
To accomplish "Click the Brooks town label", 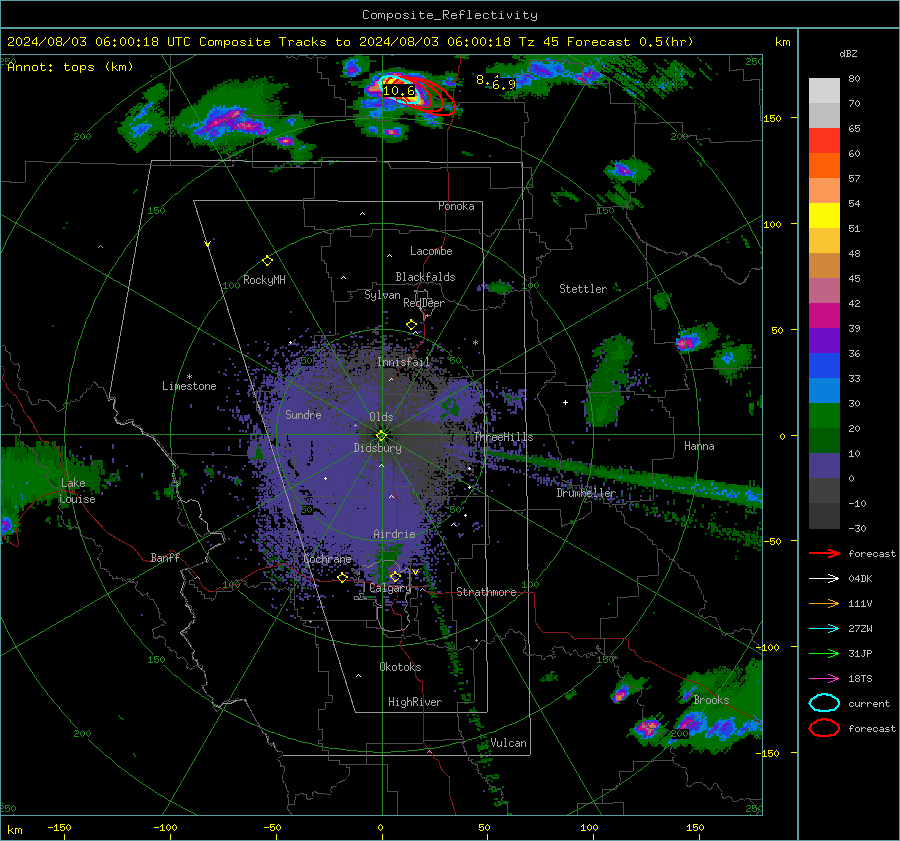I will [x=711, y=700].
